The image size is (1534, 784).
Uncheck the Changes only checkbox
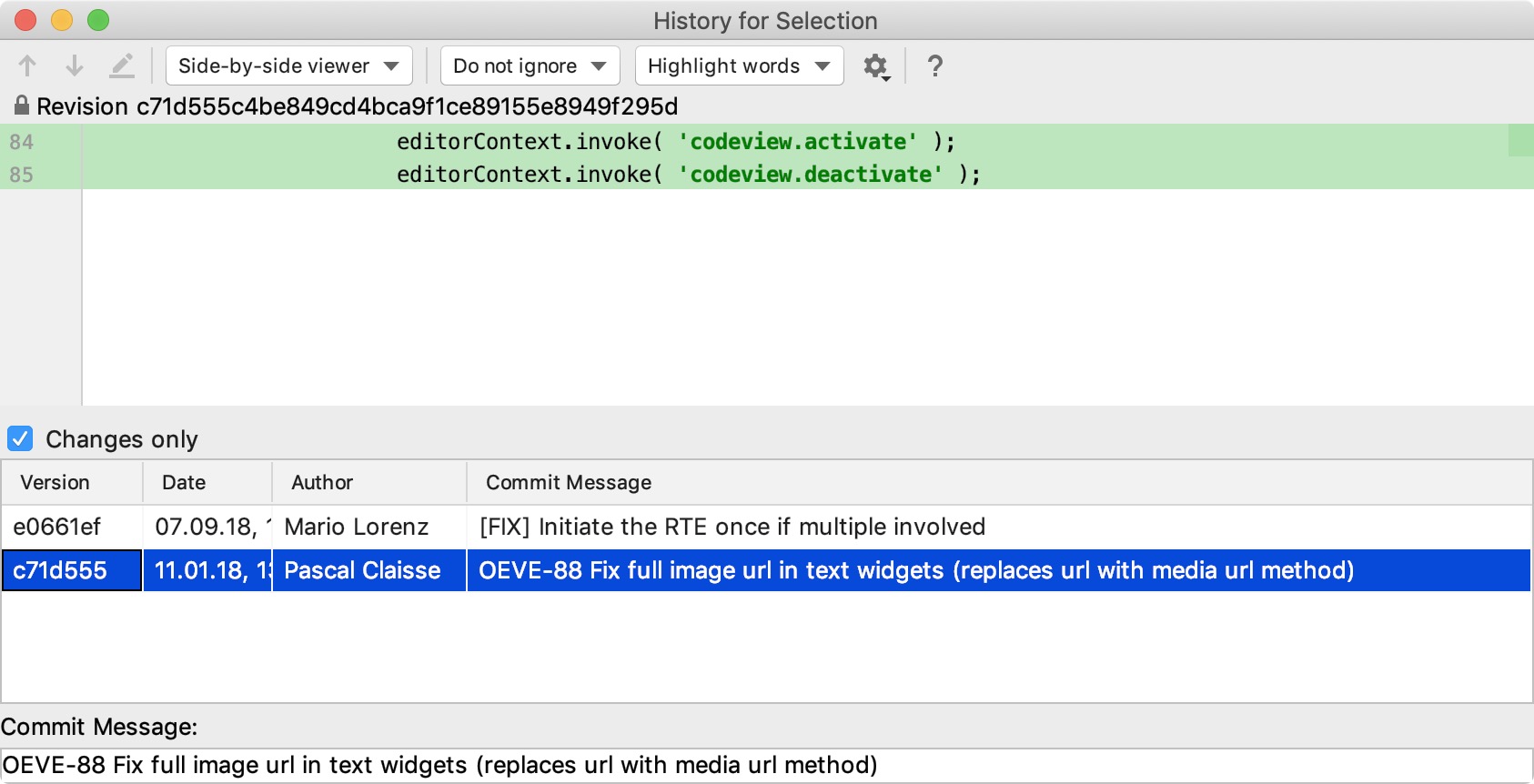click(x=20, y=439)
